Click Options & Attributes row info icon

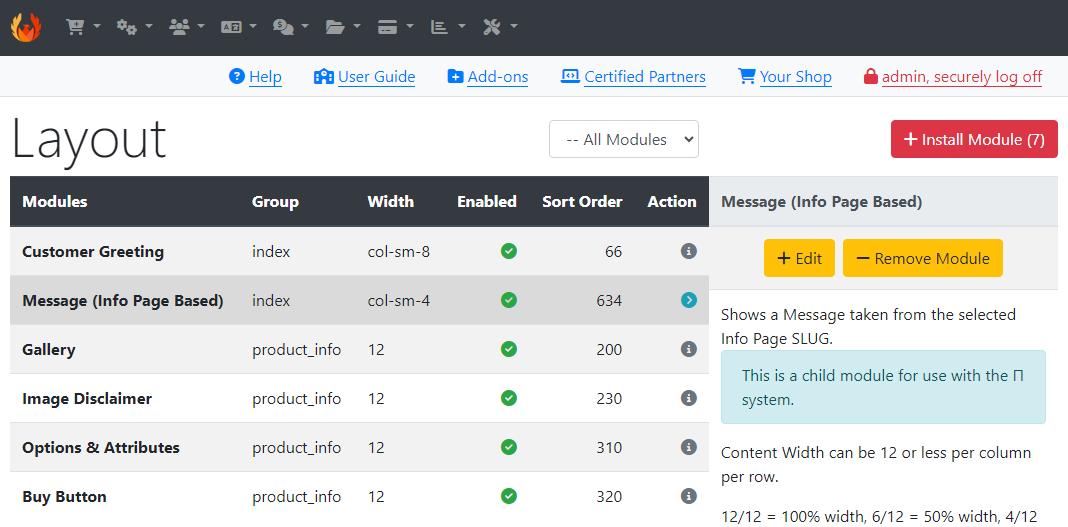pos(689,447)
